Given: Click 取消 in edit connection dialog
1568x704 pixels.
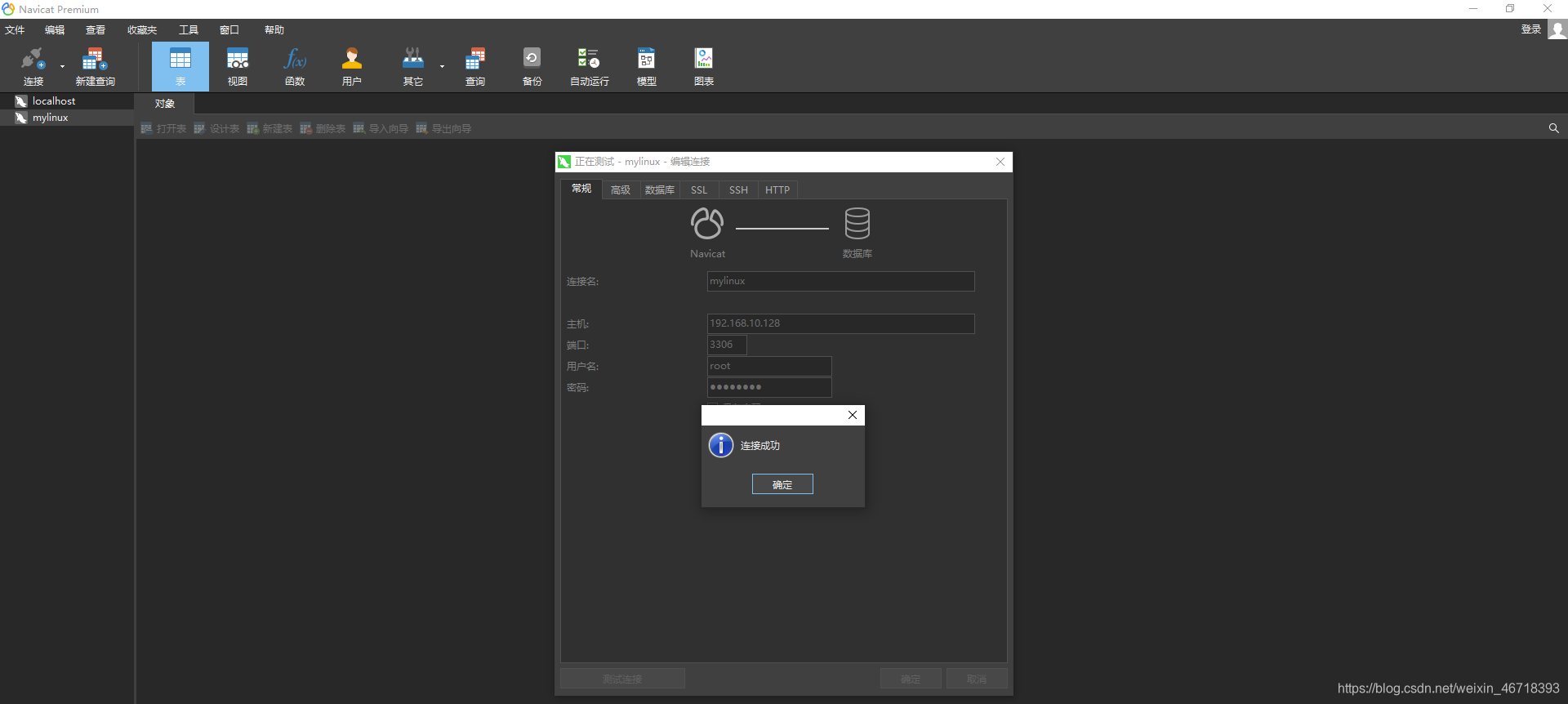Looking at the screenshot, I should coord(977,679).
